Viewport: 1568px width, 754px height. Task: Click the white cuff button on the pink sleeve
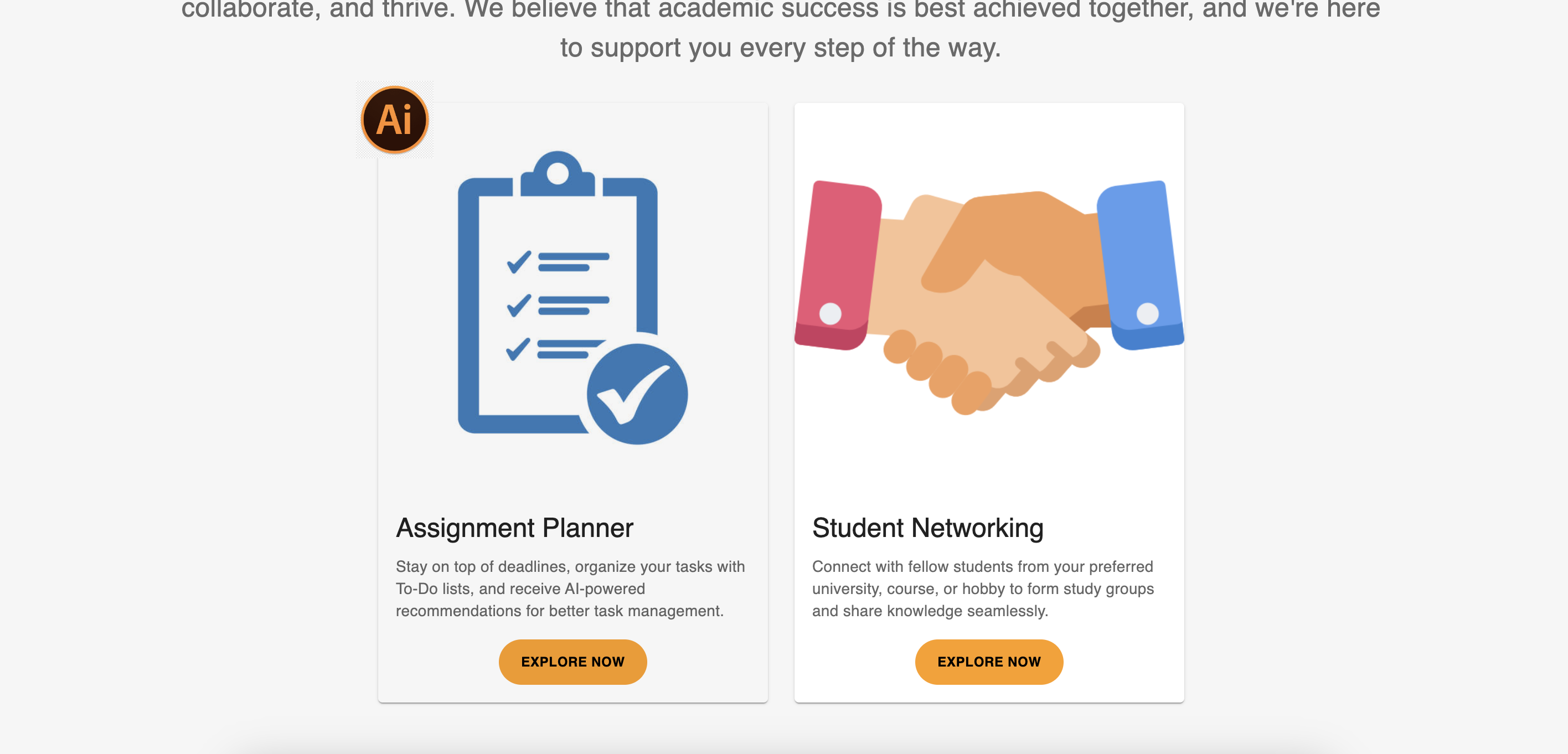pyautogui.click(x=831, y=314)
